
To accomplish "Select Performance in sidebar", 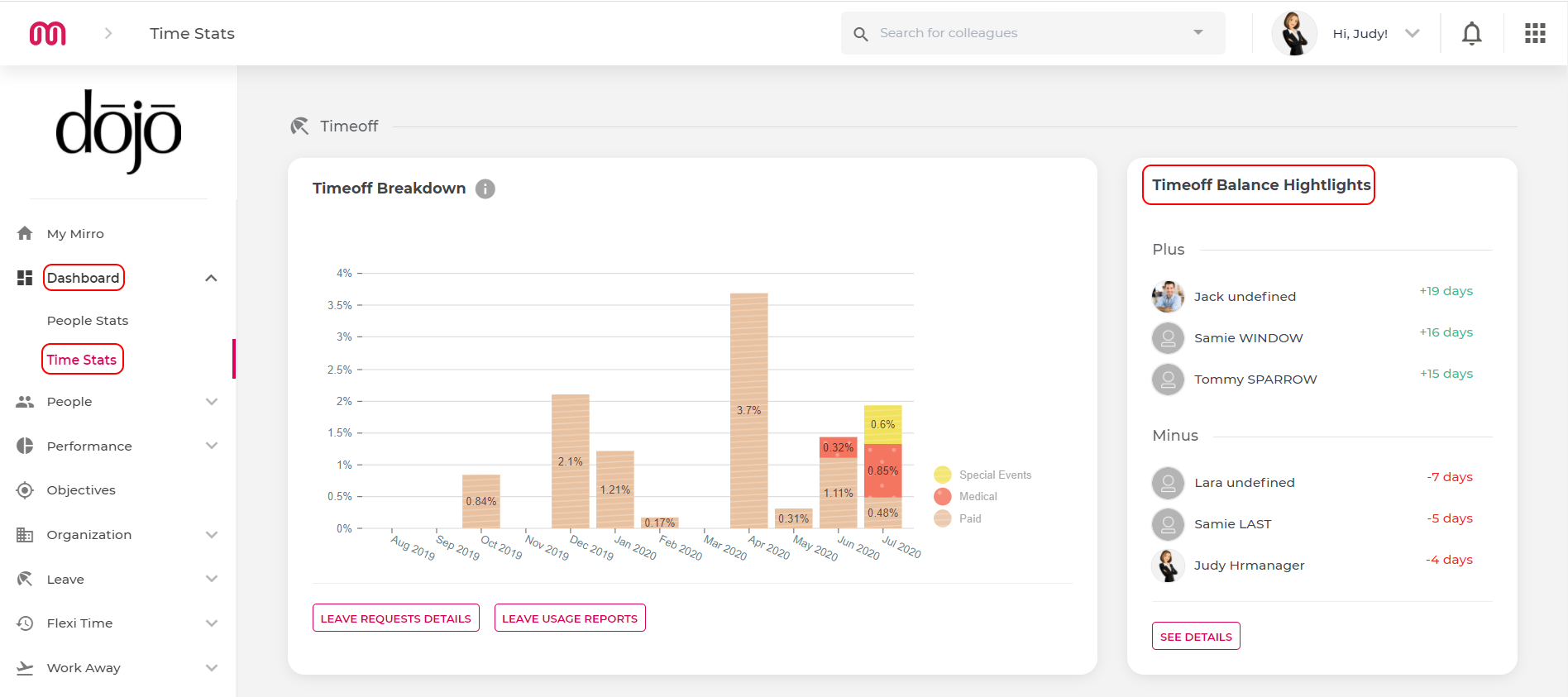I will coord(89,446).
